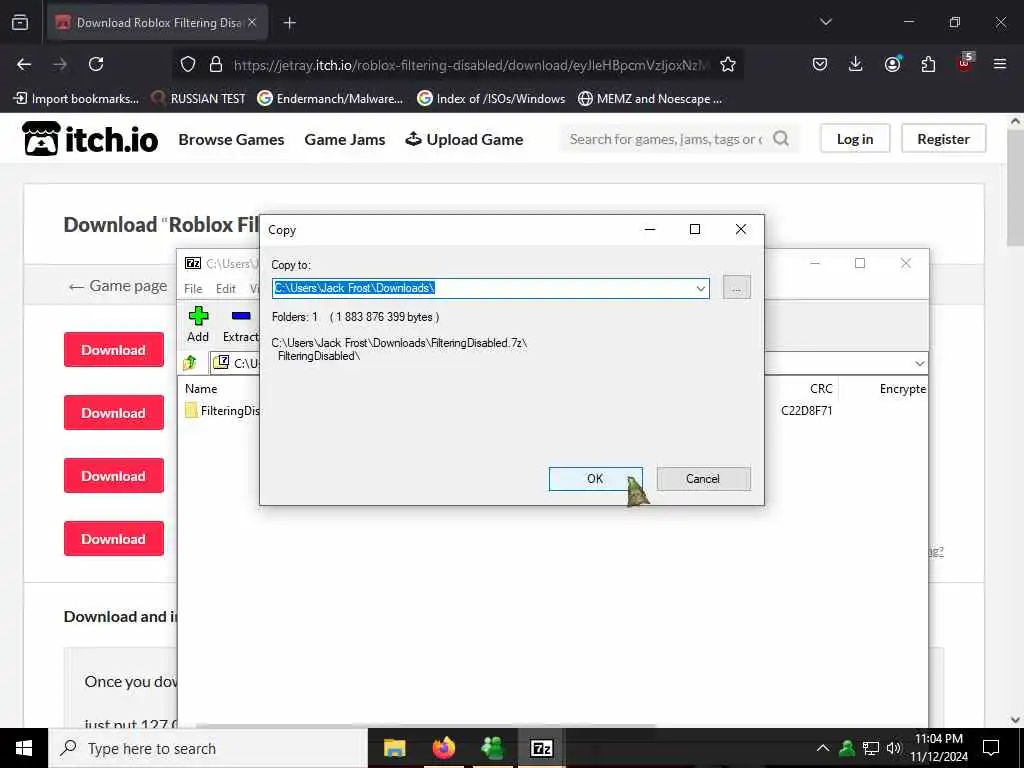
Task: Click the 7-Zip Extract blue minus icon
Action: (241, 316)
